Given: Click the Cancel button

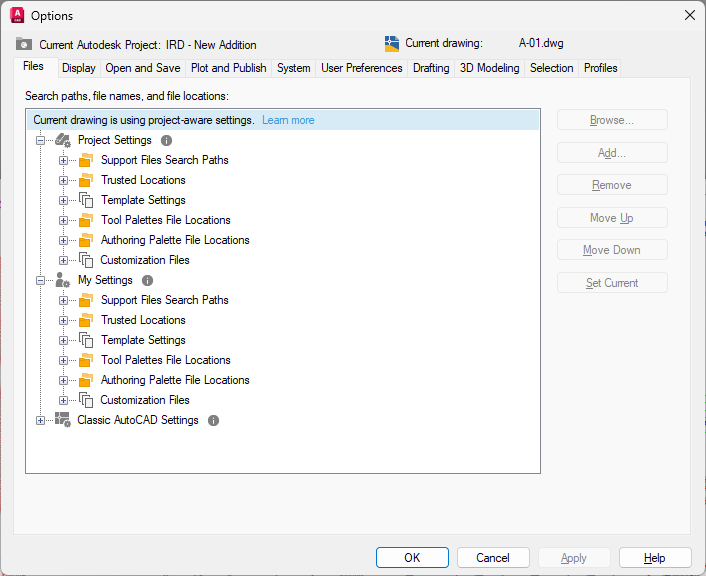Looking at the screenshot, I should point(493,558).
